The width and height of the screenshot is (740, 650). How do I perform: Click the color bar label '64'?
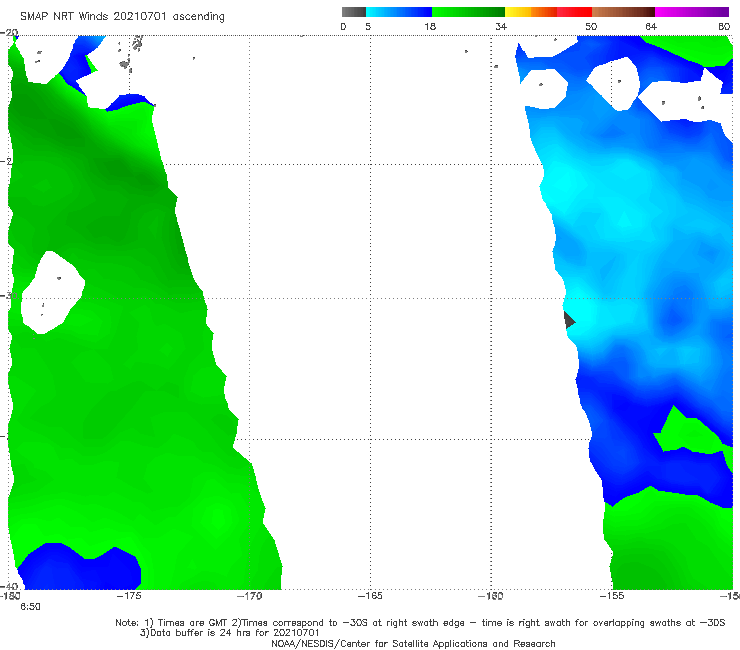click(651, 27)
